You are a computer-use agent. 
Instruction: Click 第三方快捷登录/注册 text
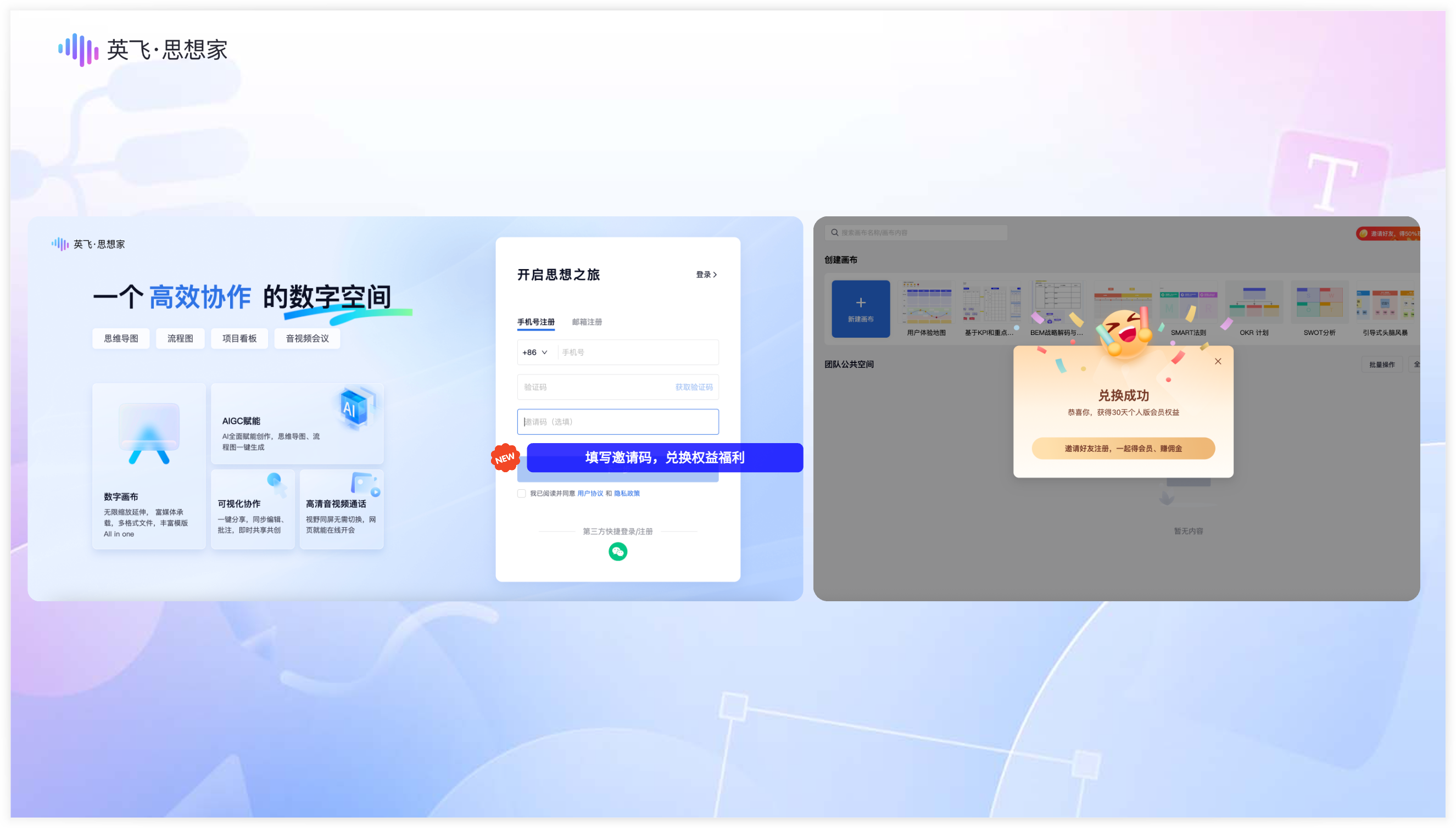pos(618,531)
